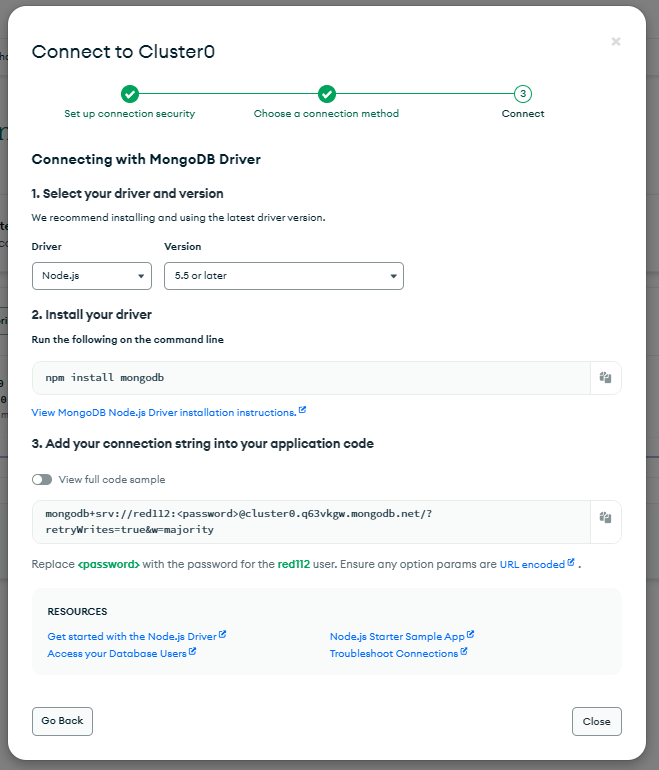Click the green red112 username text

coord(294,564)
